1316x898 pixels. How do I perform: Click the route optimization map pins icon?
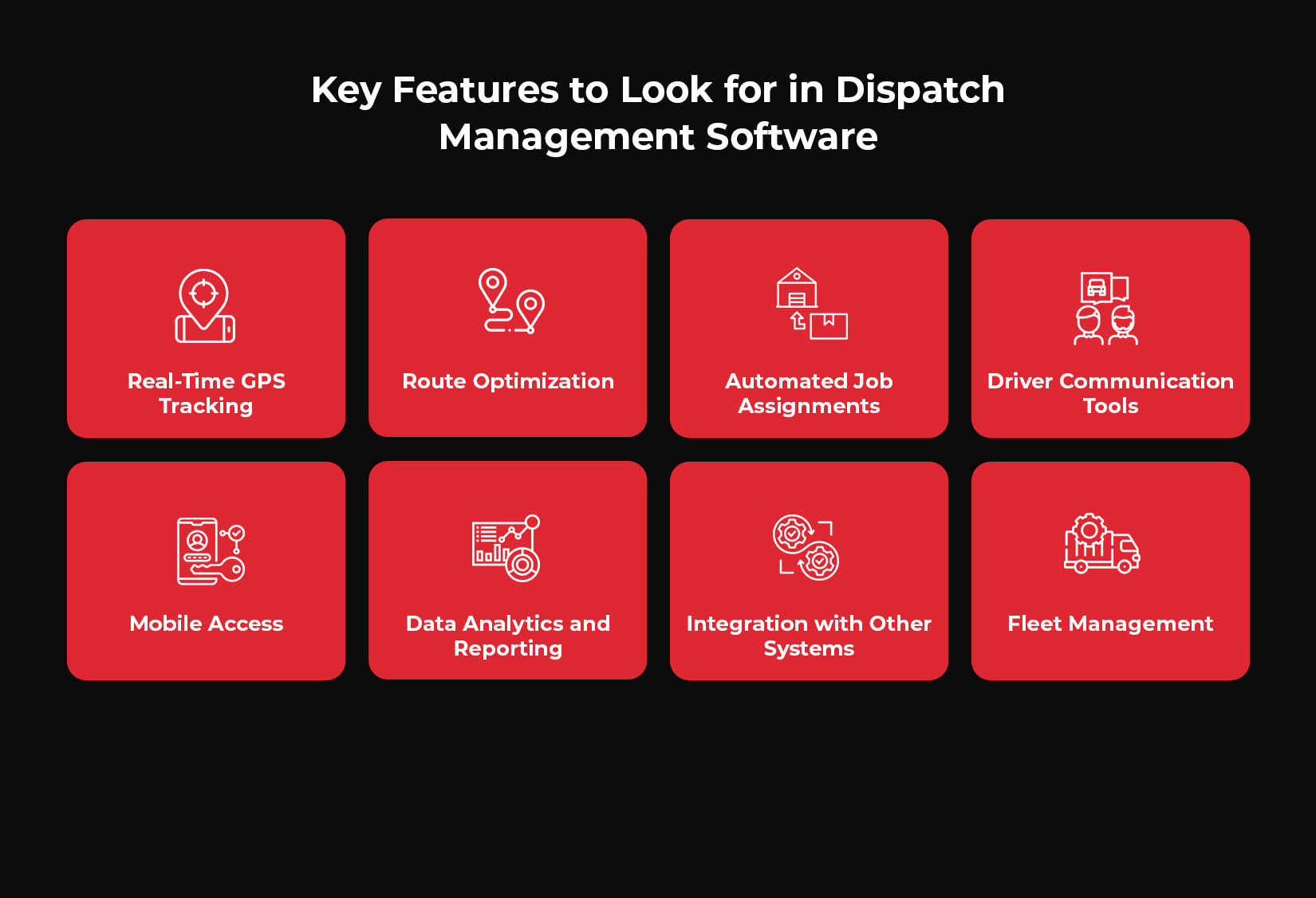click(x=511, y=301)
